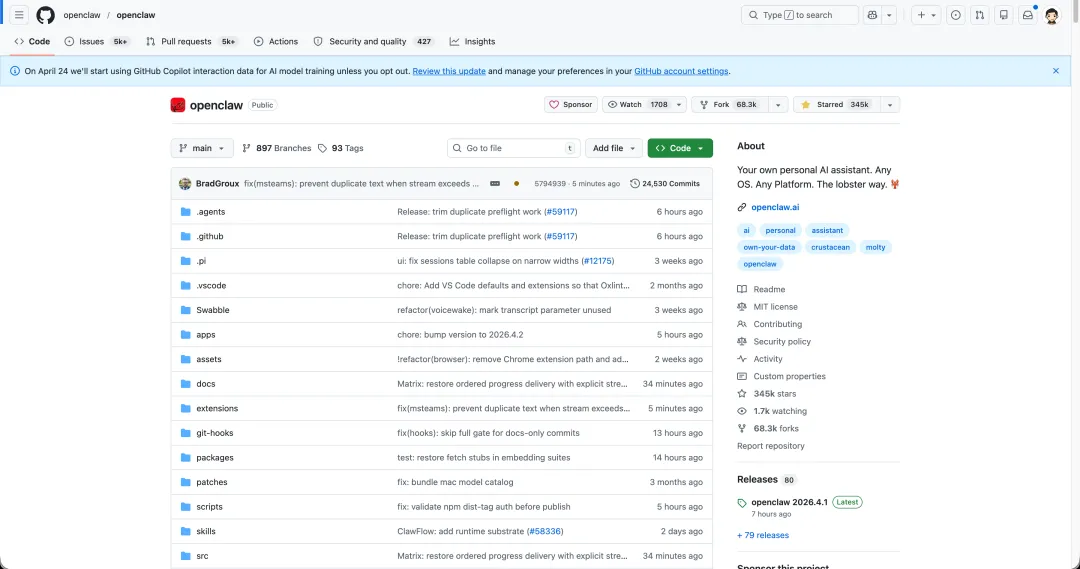
Task: Open the main branch selector dropdown
Action: click(x=202, y=148)
